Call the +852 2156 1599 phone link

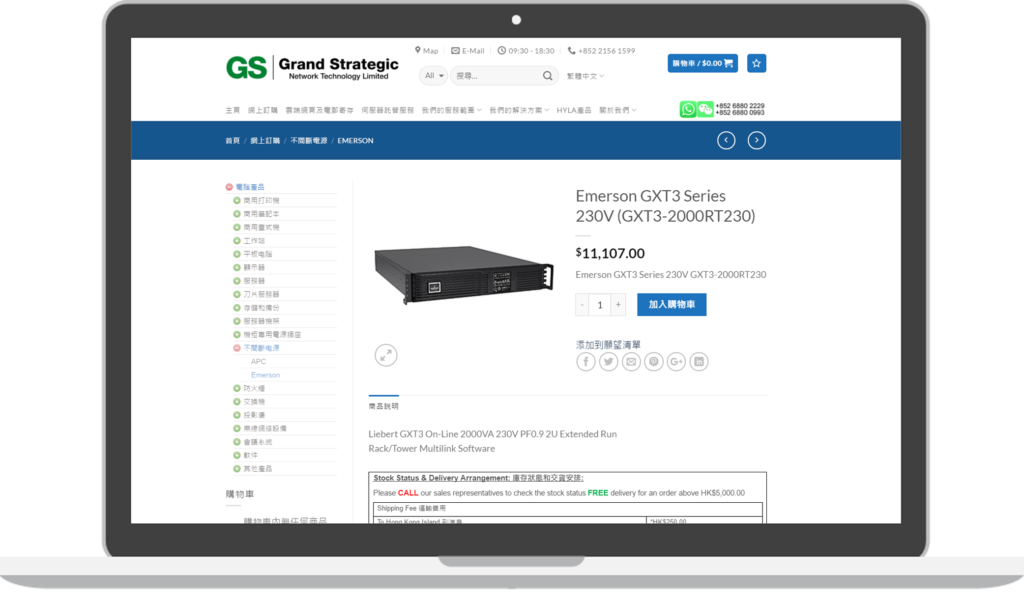coord(601,50)
